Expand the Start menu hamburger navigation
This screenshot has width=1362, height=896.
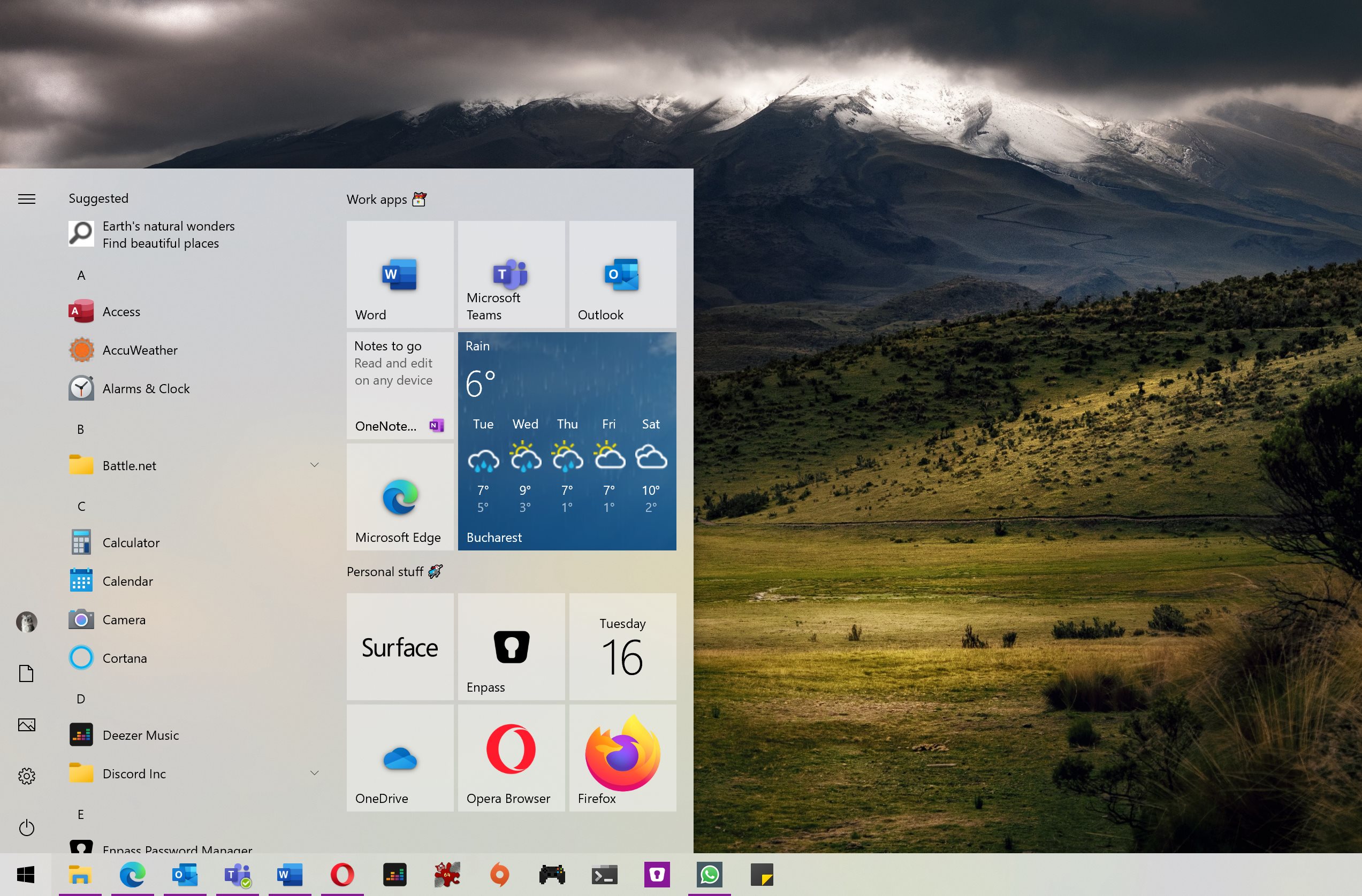pyautogui.click(x=26, y=198)
